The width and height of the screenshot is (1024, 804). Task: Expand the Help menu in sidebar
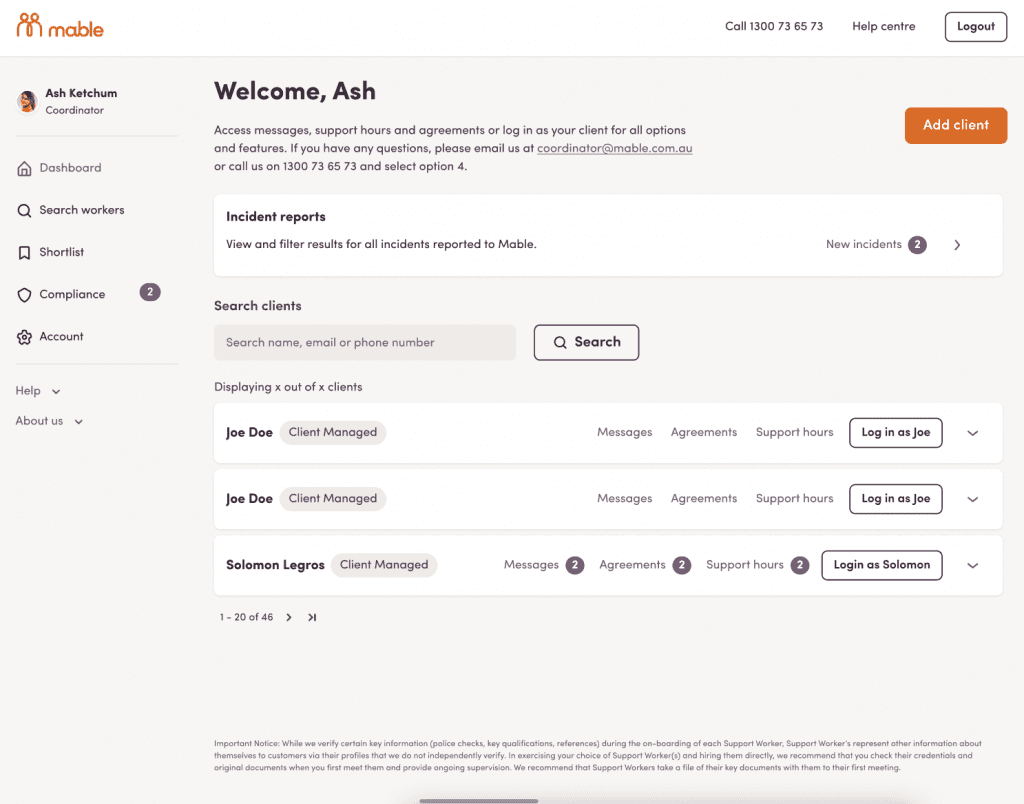(38, 391)
